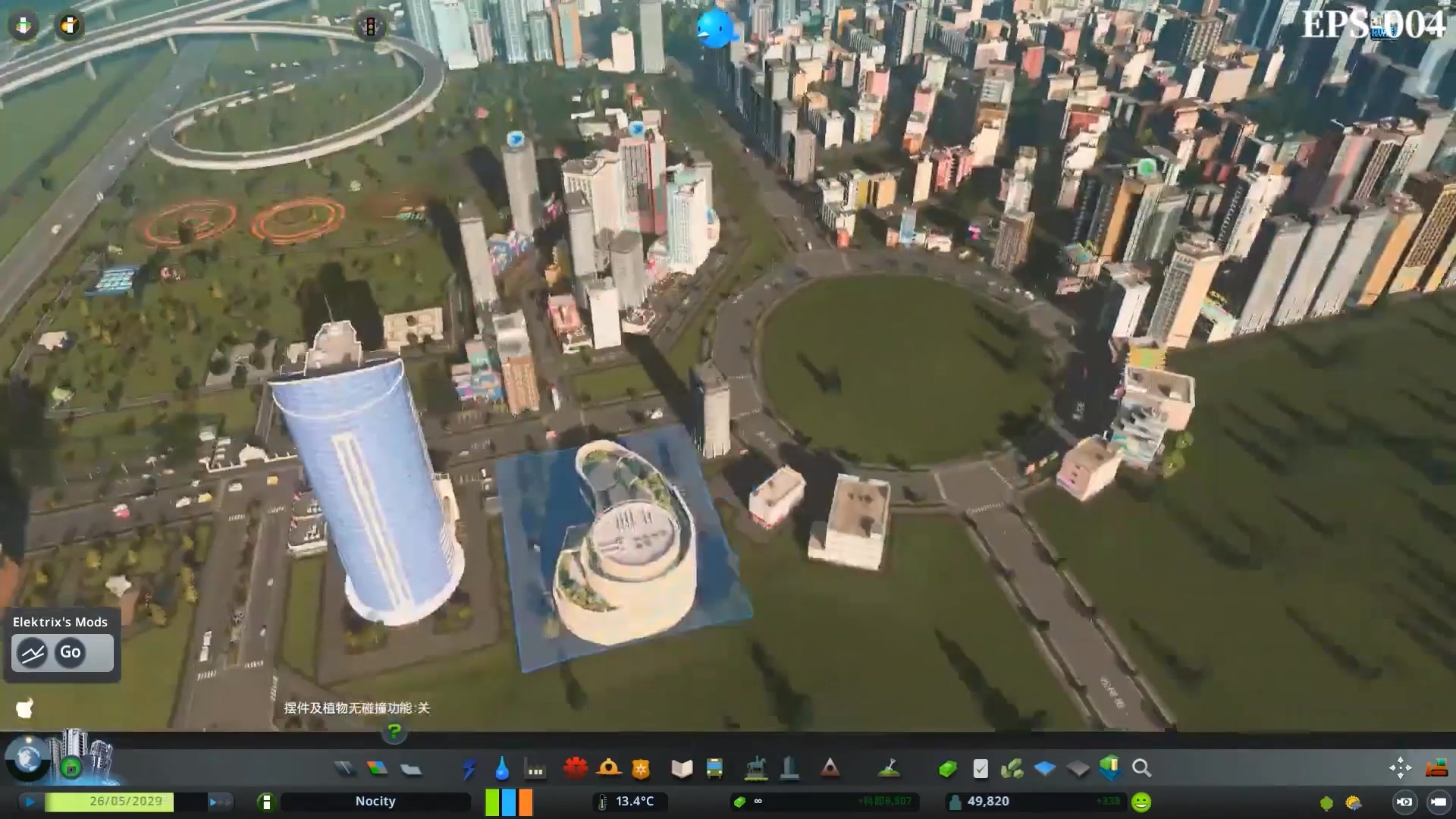Screen dimensions: 1456x819
Task: Open the Fire Department menu
Action: pyautogui.click(x=608, y=769)
